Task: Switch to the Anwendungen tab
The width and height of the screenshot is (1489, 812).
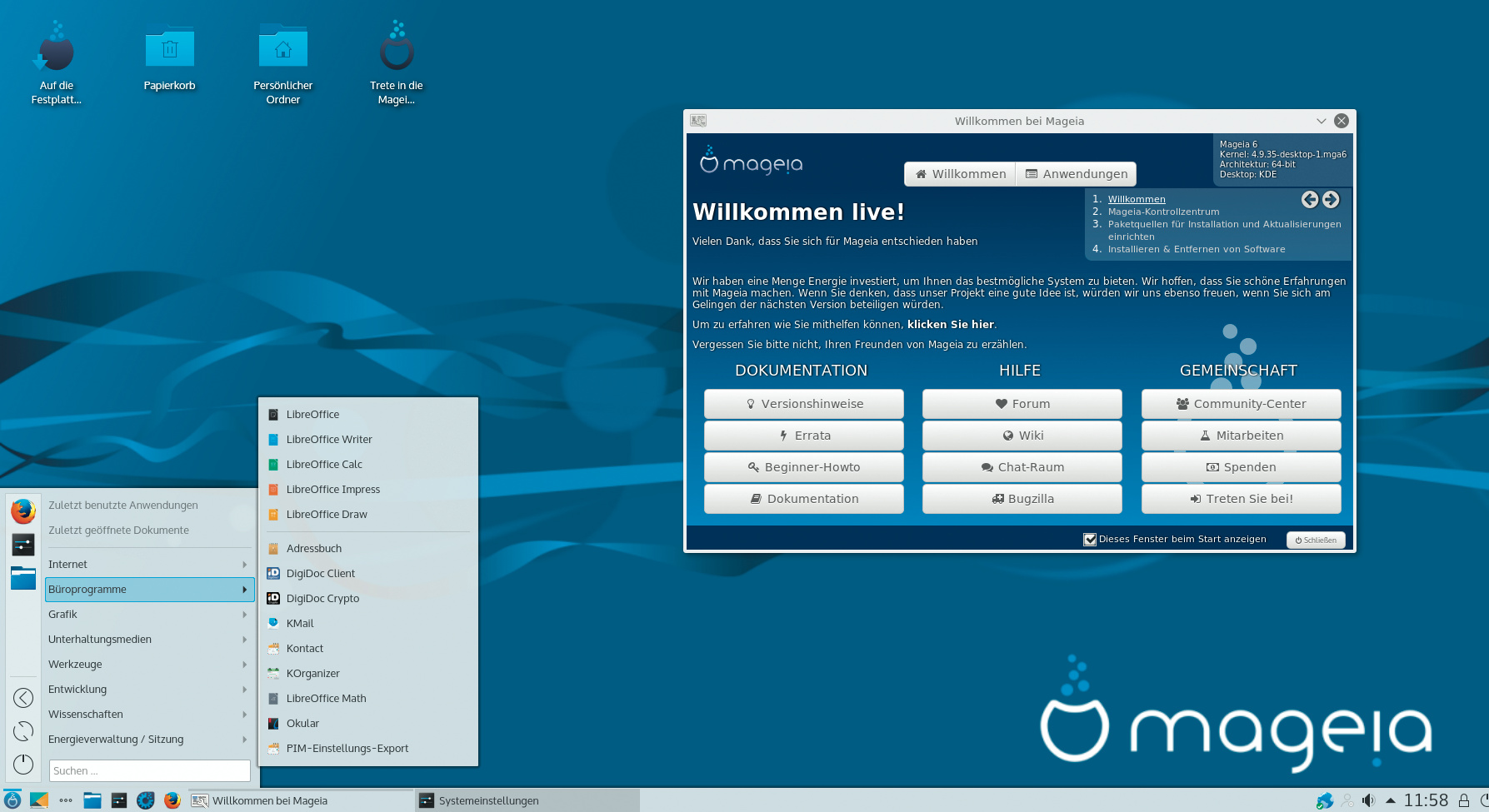Action: pyautogui.click(x=1076, y=174)
